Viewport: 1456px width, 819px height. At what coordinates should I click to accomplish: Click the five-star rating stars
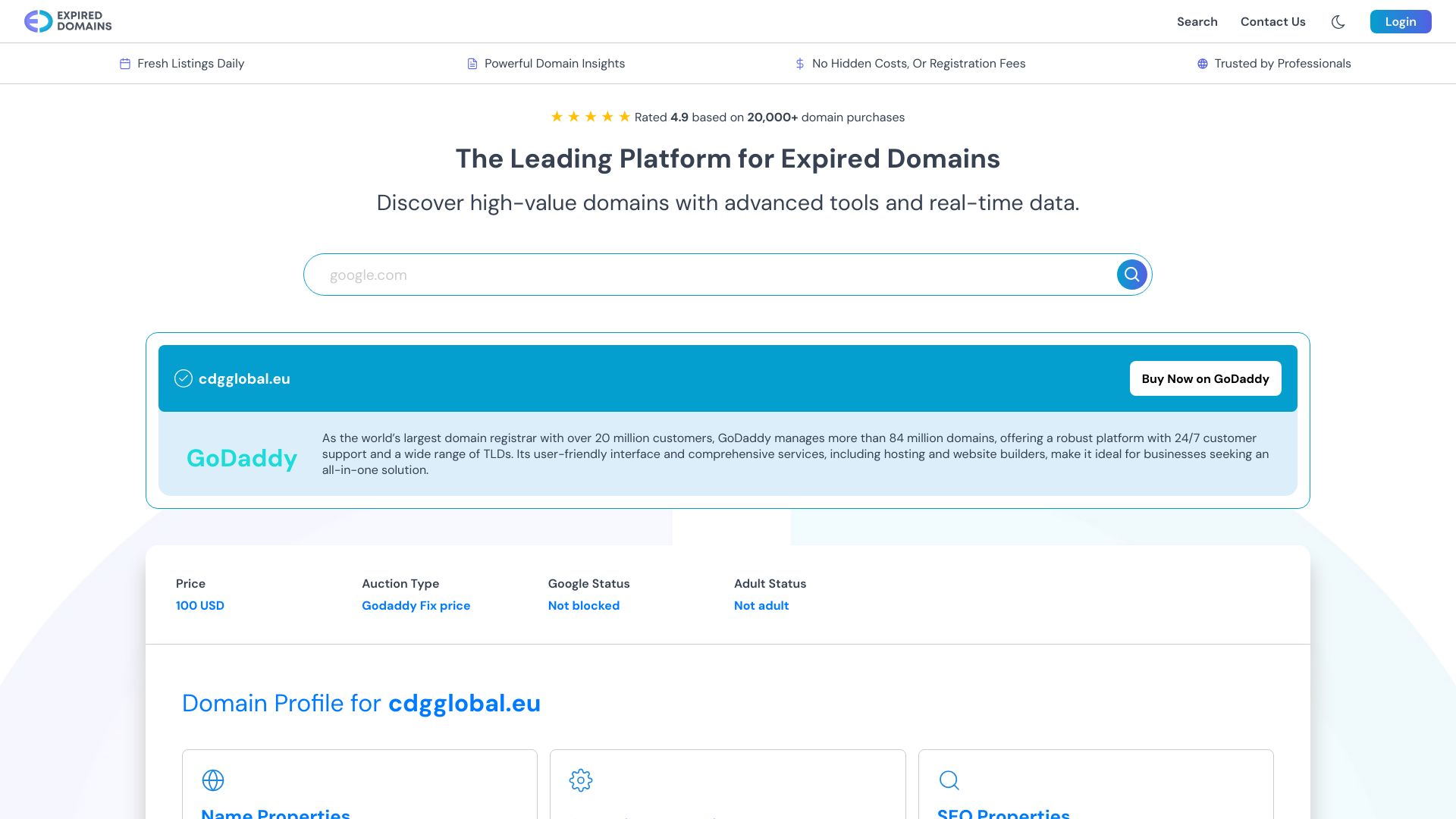tap(590, 117)
